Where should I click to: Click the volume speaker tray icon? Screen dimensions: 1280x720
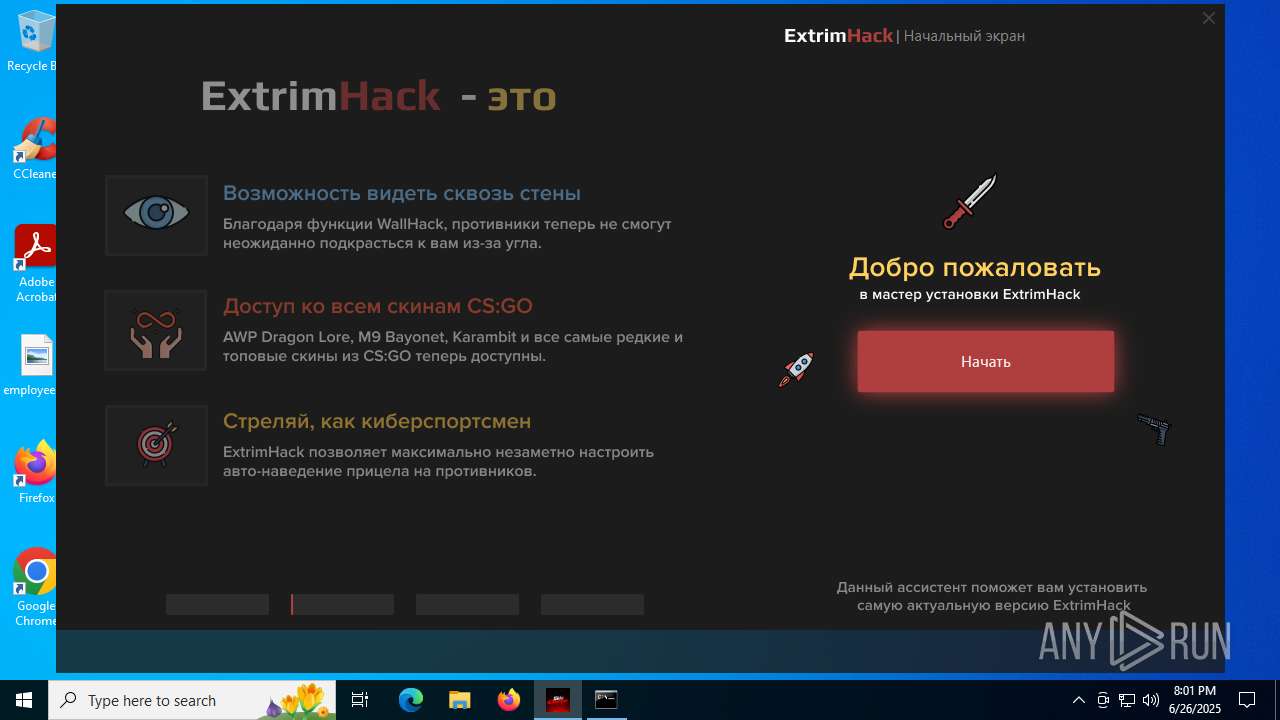(1151, 700)
